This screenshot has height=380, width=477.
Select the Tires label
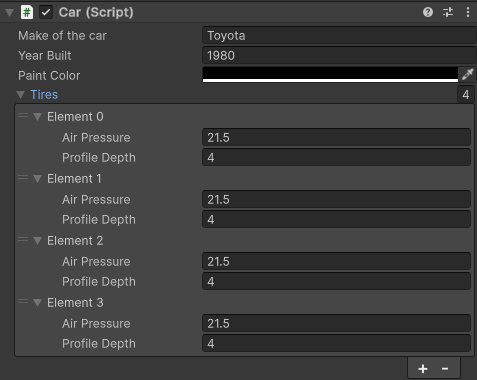(x=44, y=95)
